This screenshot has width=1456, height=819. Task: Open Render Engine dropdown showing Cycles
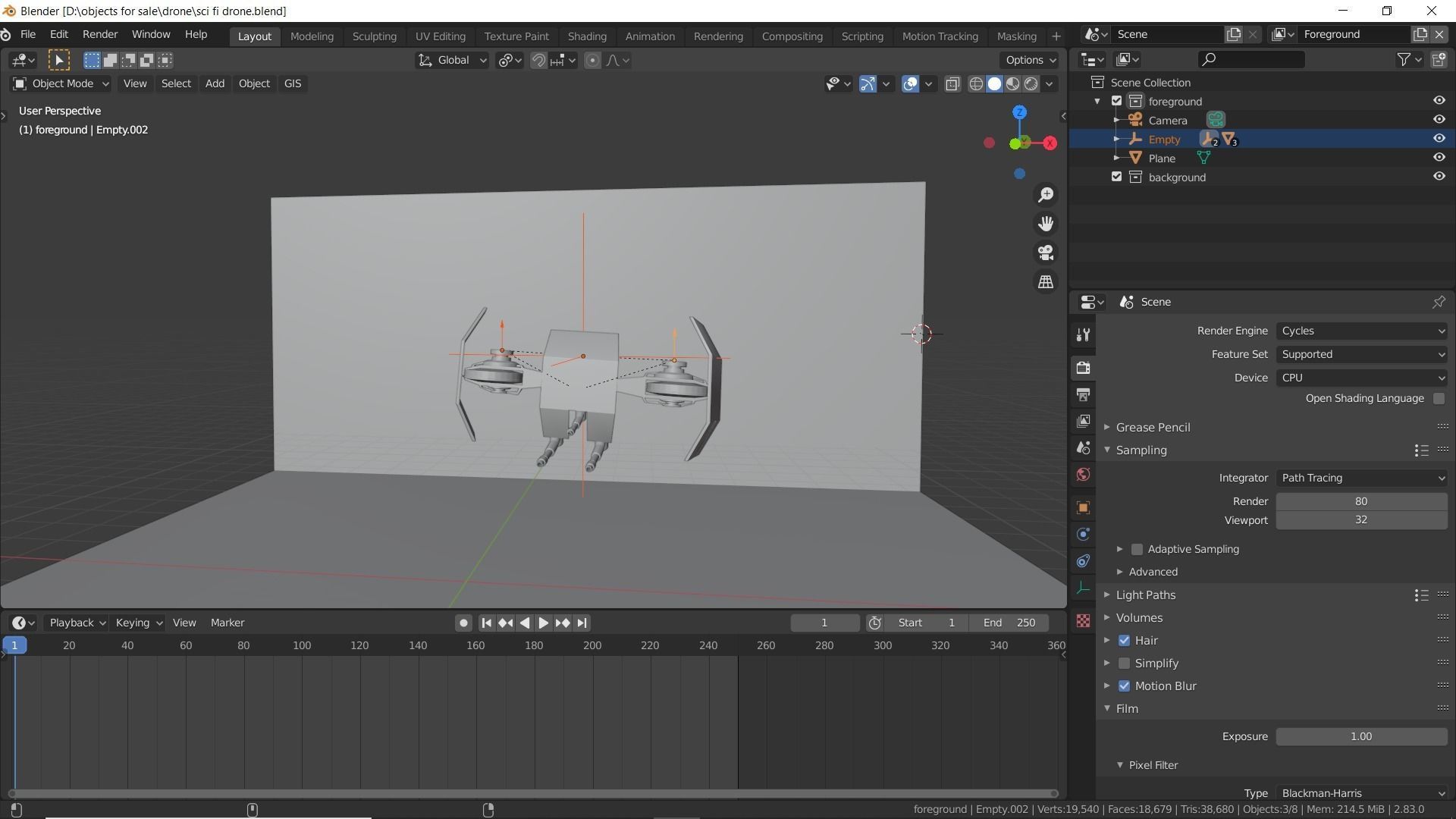1361,331
